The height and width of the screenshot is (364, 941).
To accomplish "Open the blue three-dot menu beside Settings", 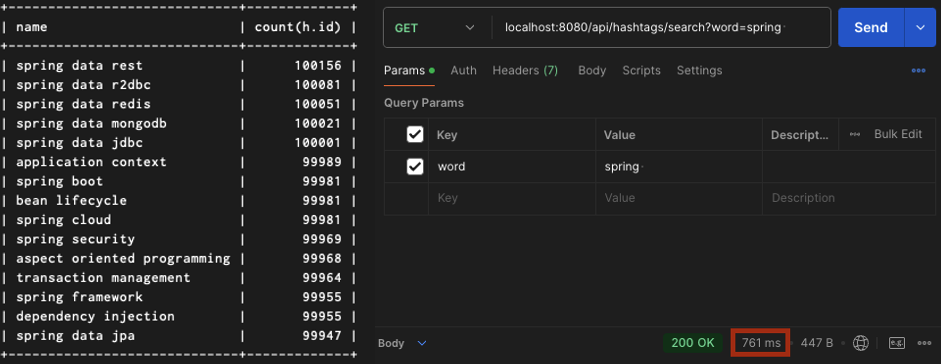I will 918,71.
